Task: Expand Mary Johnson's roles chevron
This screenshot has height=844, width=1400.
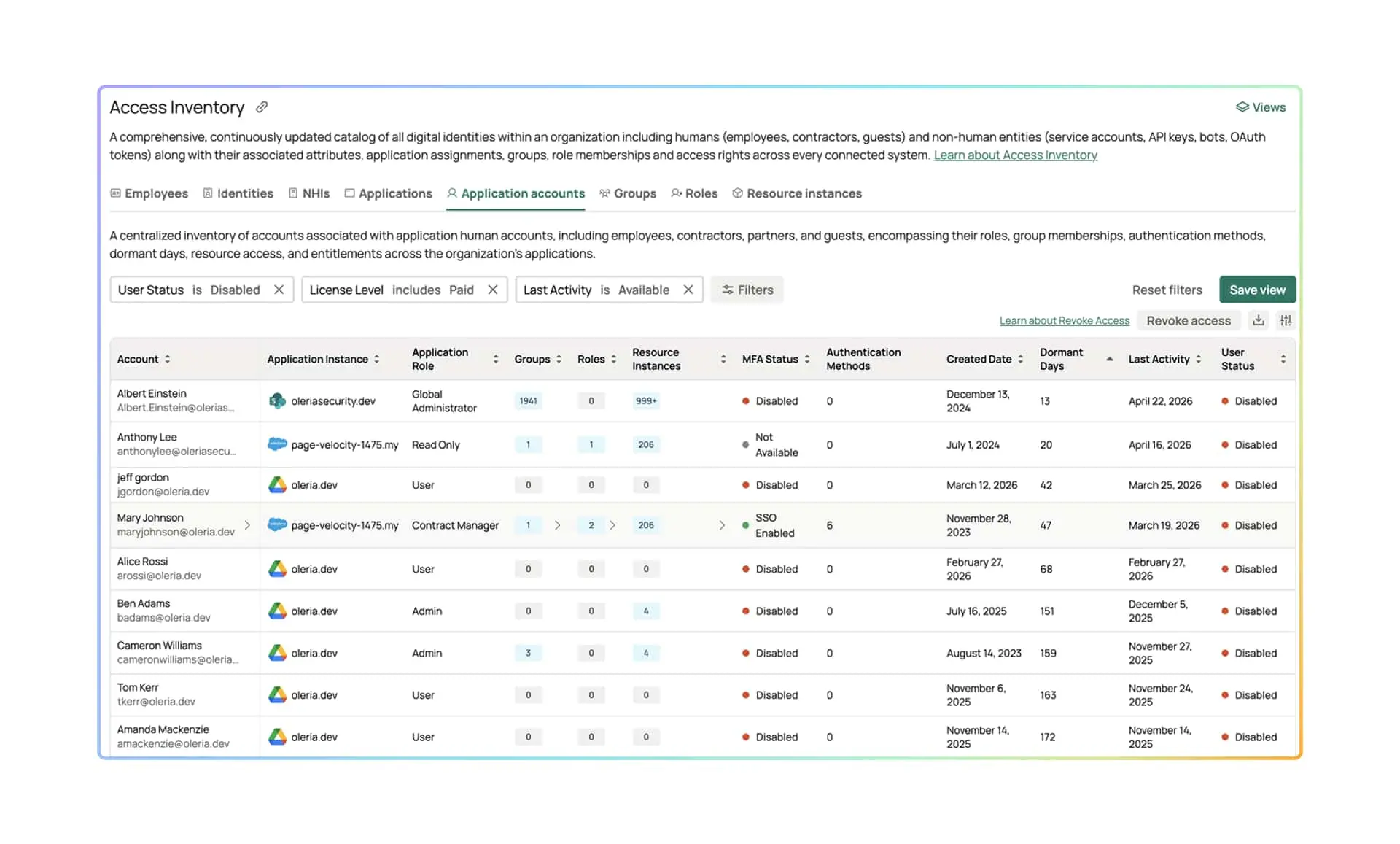Action: [612, 525]
